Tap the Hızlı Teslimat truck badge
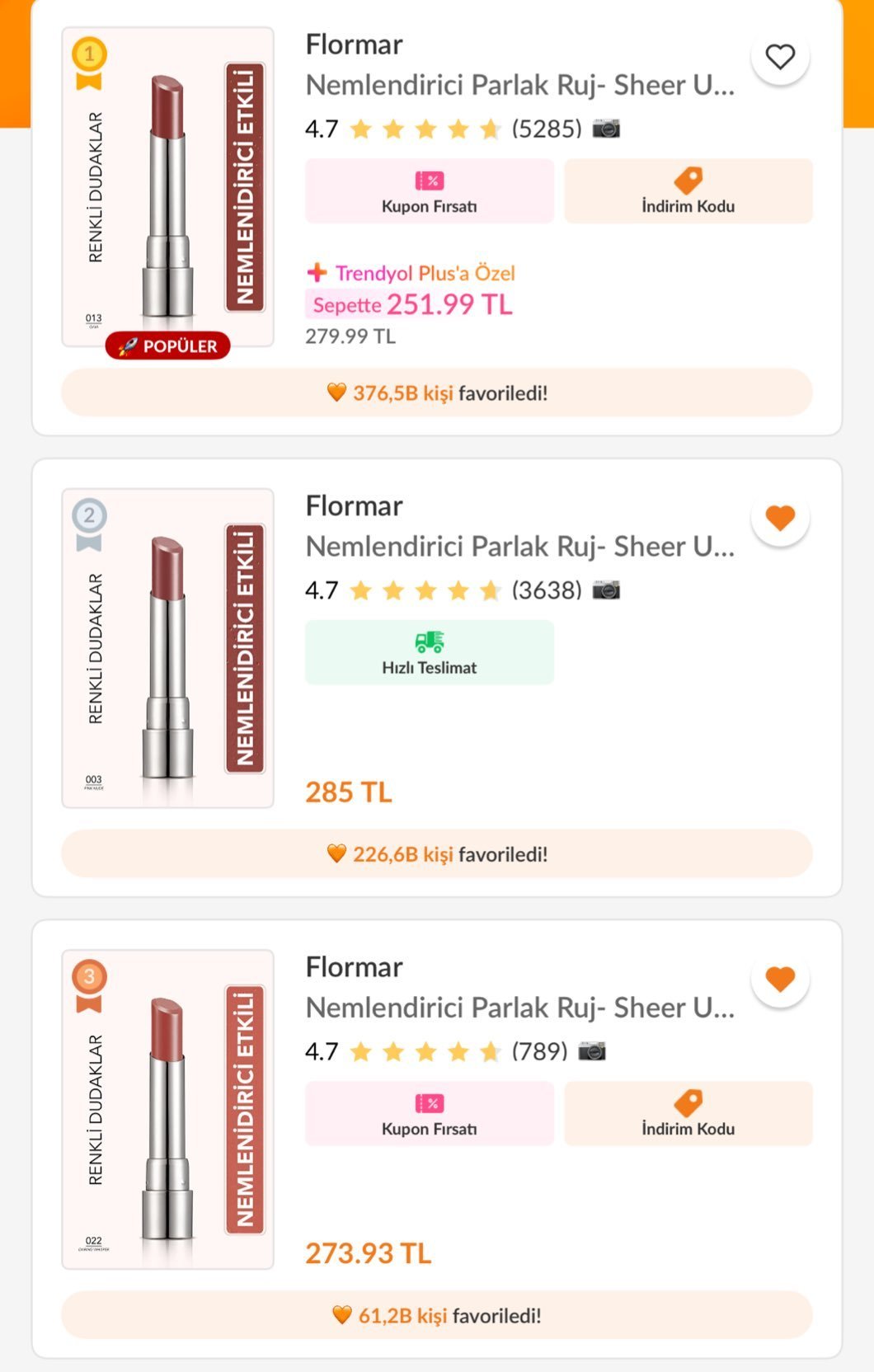Viewport: 874px width, 1372px height. click(429, 652)
